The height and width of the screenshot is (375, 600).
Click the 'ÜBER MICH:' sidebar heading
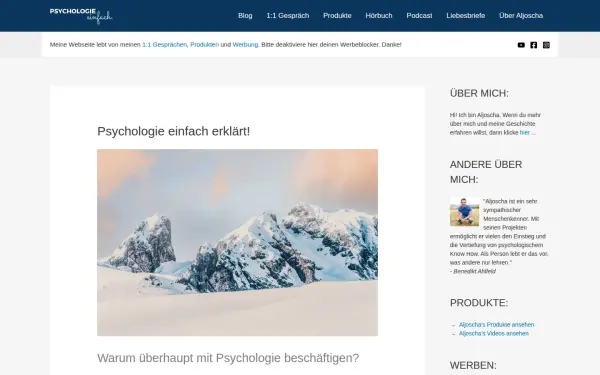click(x=479, y=93)
